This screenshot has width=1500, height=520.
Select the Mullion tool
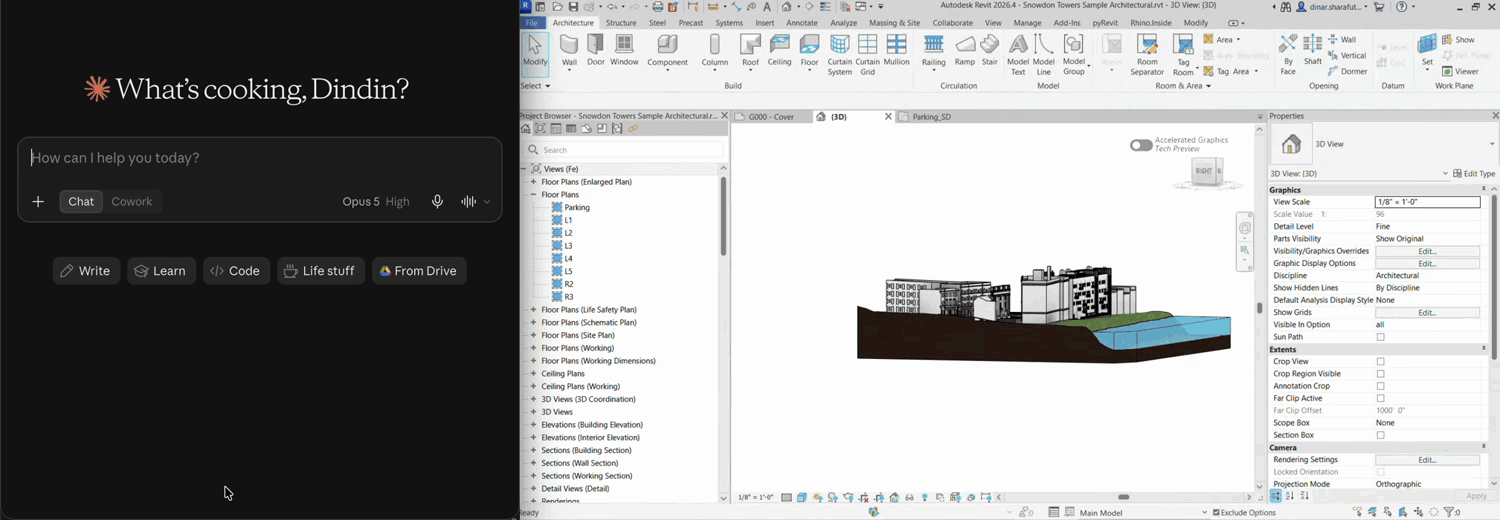click(x=897, y=50)
